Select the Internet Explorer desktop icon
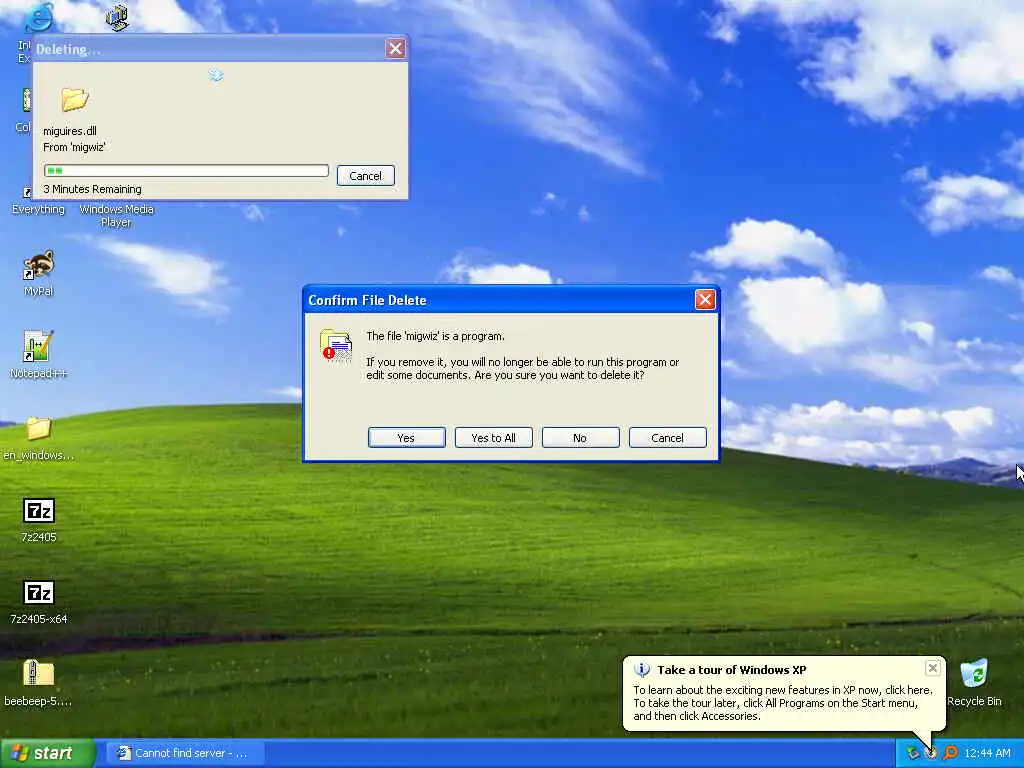 (38, 16)
